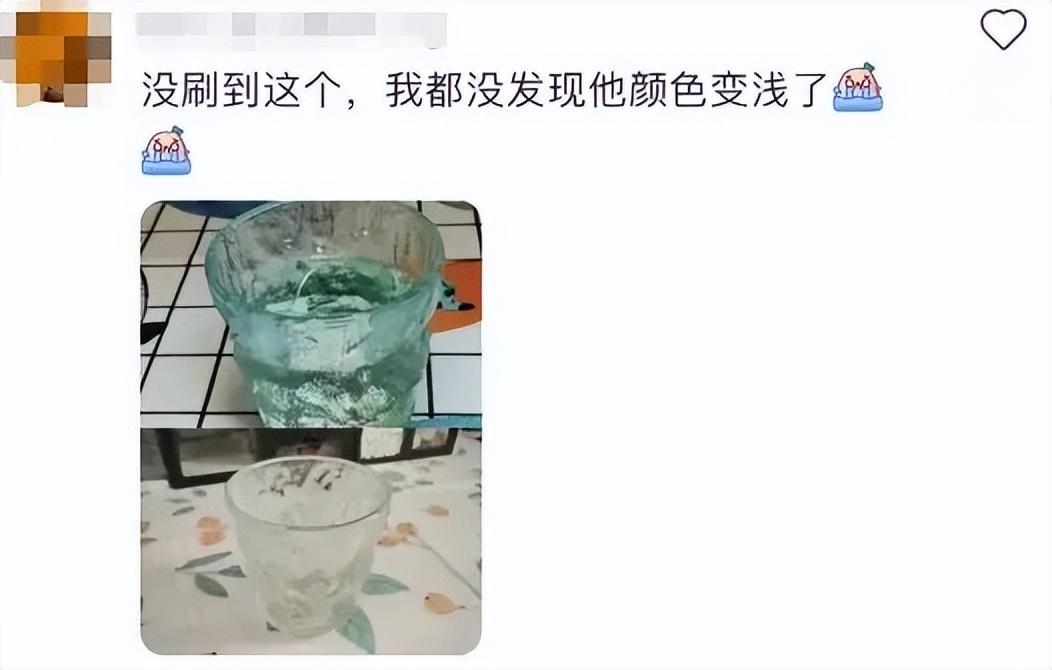This screenshot has width=1052, height=670.
Task: Click the word 颜色 in the comment
Action: [x=667, y=89]
